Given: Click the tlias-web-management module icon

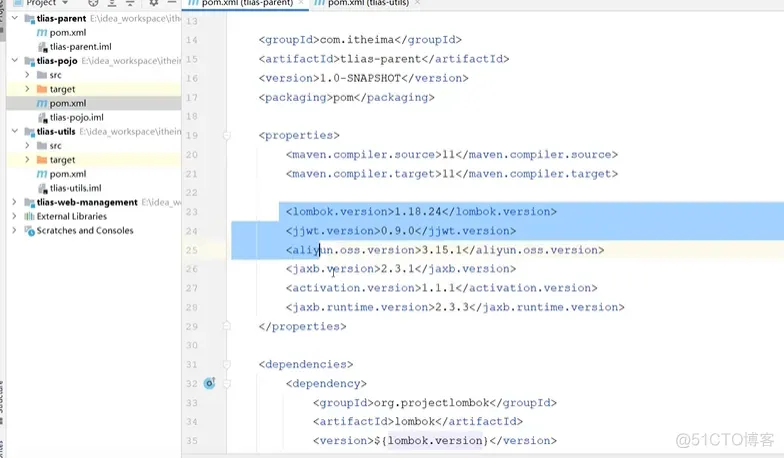Looking at the screenshot, I should tap(30, 202).
